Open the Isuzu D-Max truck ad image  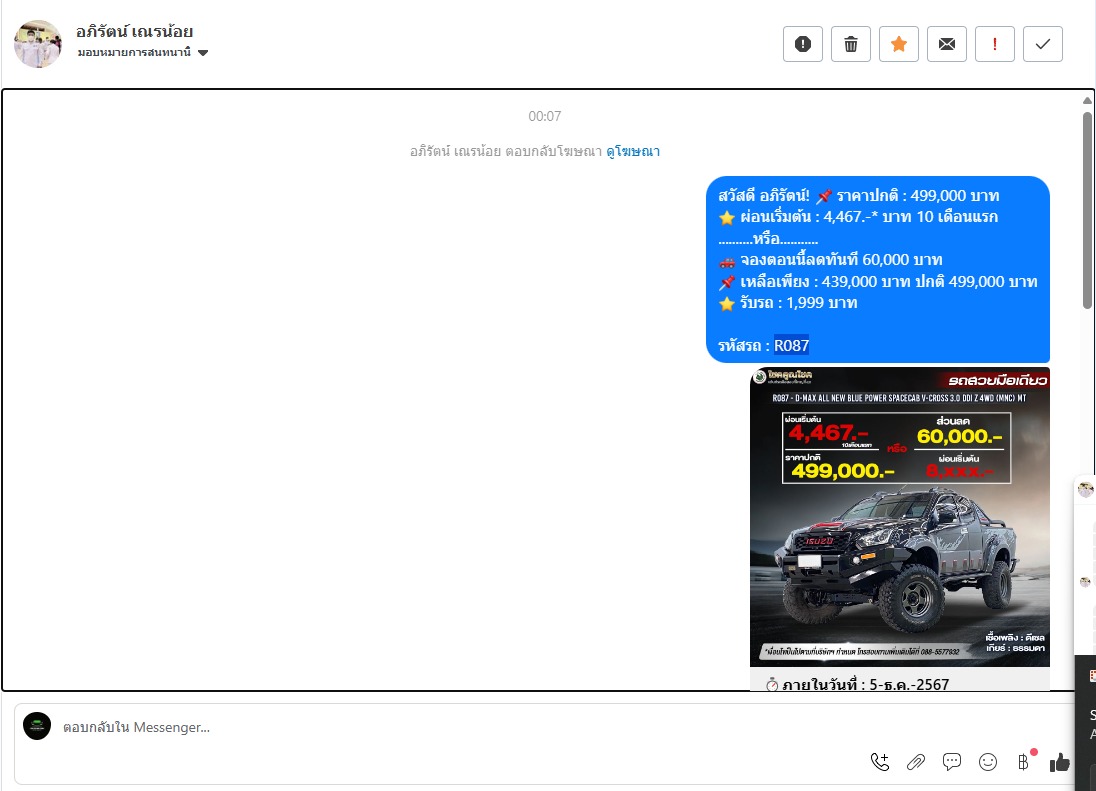pos(900,517)
